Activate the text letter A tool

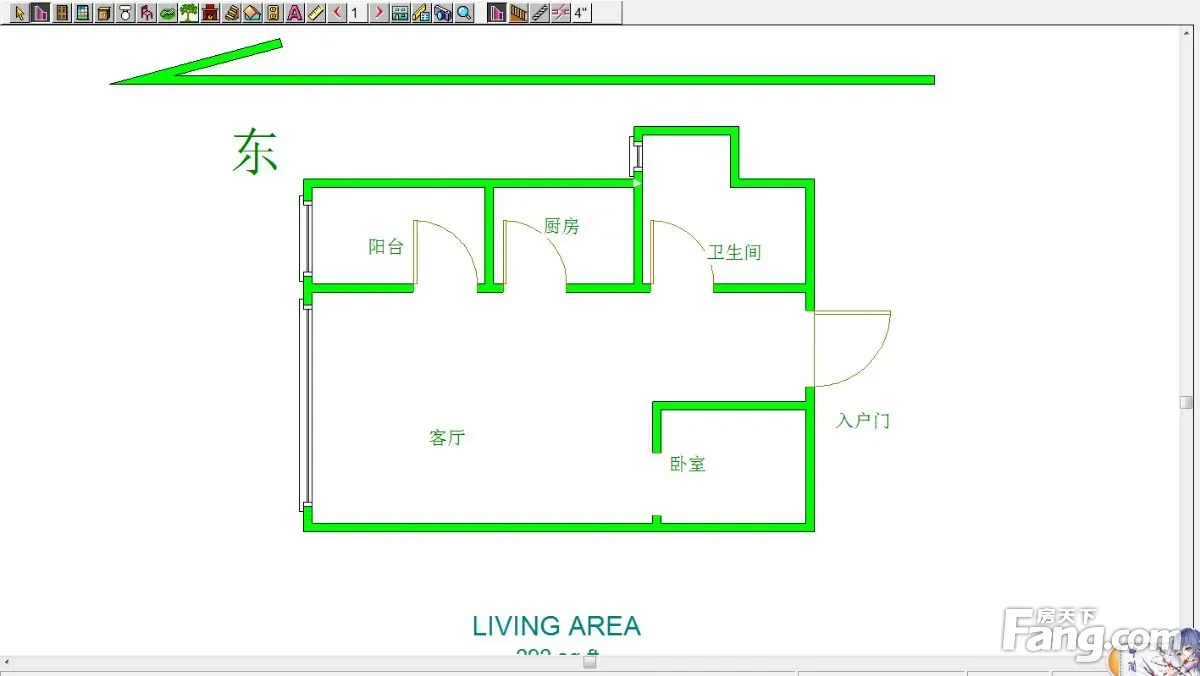pyautogui.click(x=294, y=13)
